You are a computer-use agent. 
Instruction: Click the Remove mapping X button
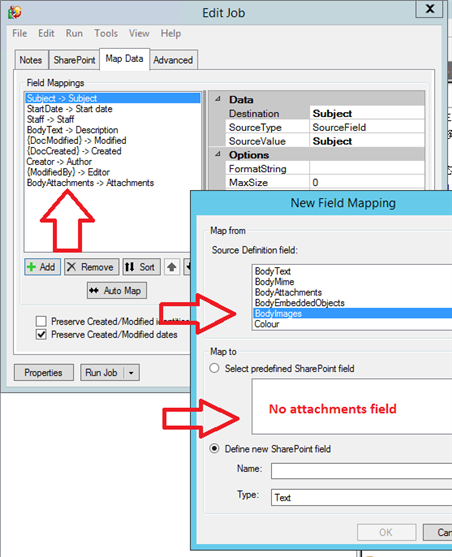91,267
